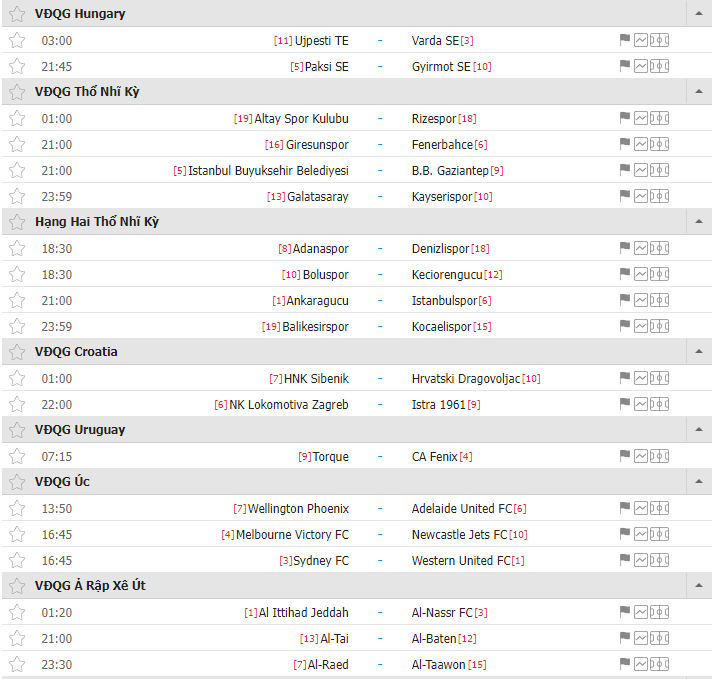
Task: Click flag icon for Ankaragucu vs Istanbulspor
Action: [624, 300]
